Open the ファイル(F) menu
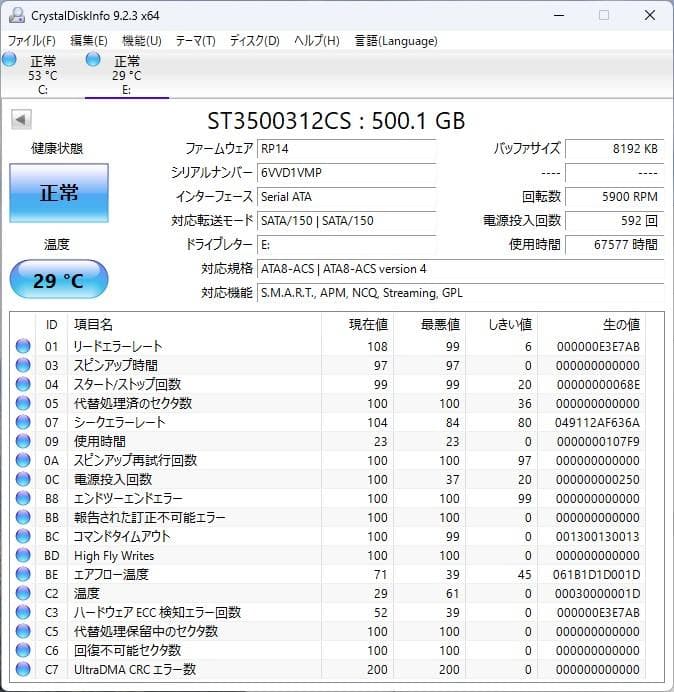This screenshot has width=674, height=692. [x=32, y=41]
